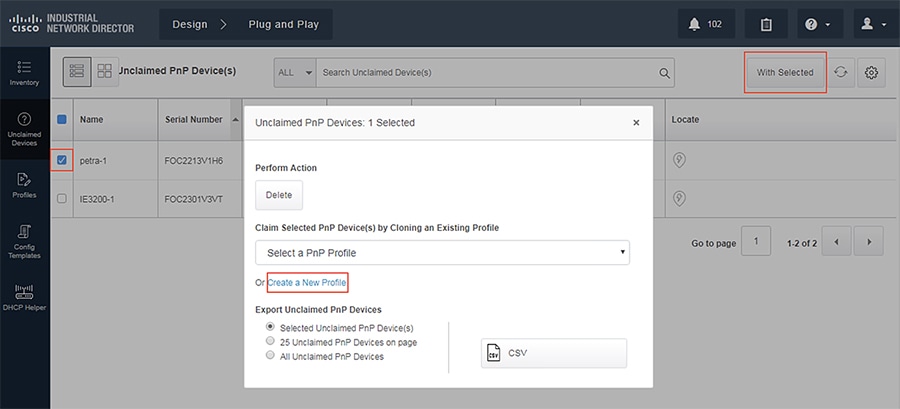This screenshot has height=409, width=900.
Task: Open Config Templates in the sidebar
Action: tap(24, 241)
